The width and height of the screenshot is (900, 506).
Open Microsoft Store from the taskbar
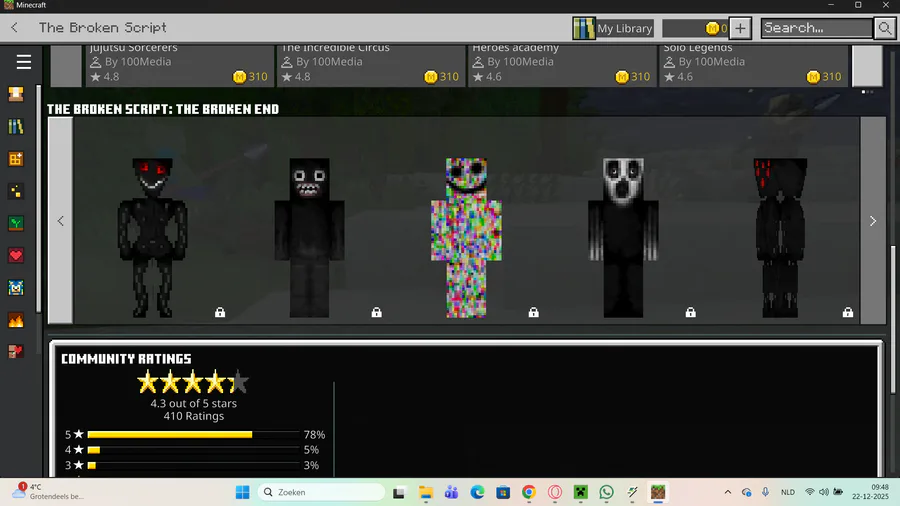click(x=503, y=492)
